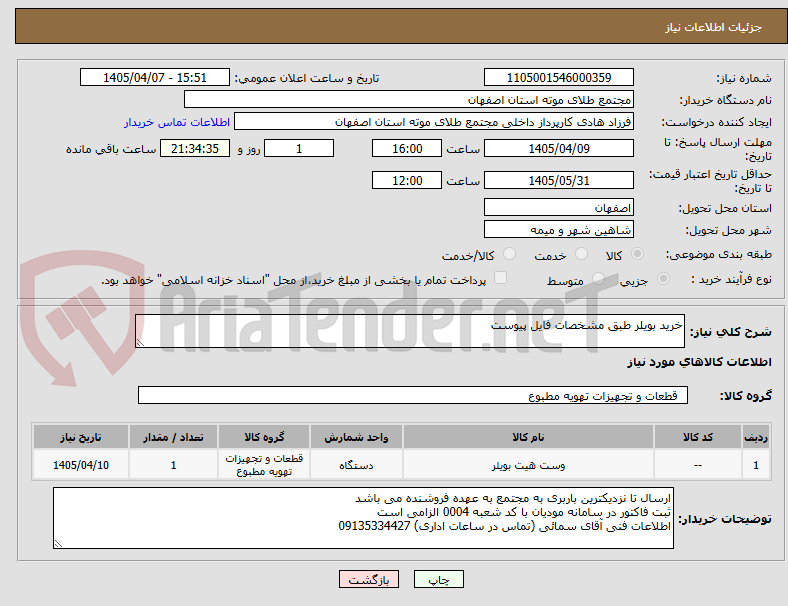The height and width of the screenshot is (606, 788).
Task: Toggle the اسناد خزانه اسلامی payment checkbox
Action: [501, 278]
